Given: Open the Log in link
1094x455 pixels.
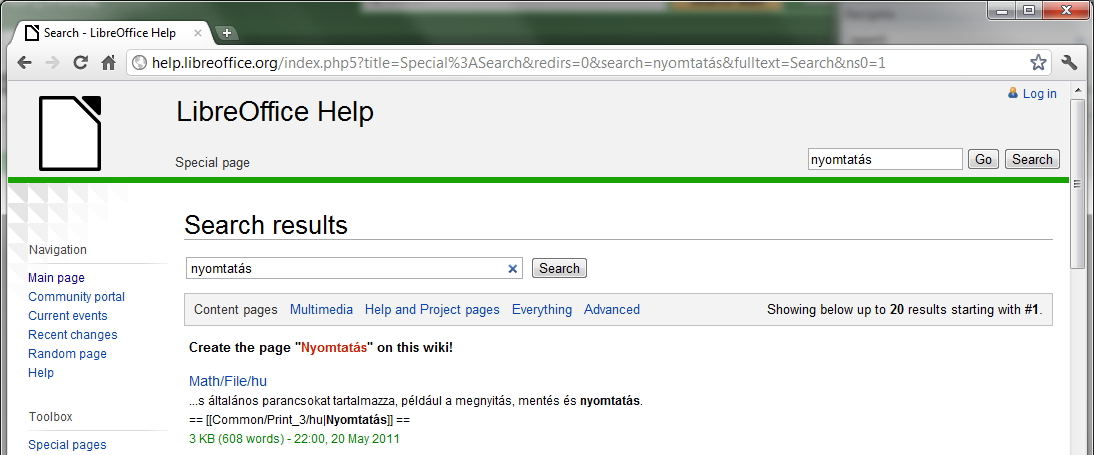Looking at the screenshot, I should pyautogui.click(x=1040, y=94).
